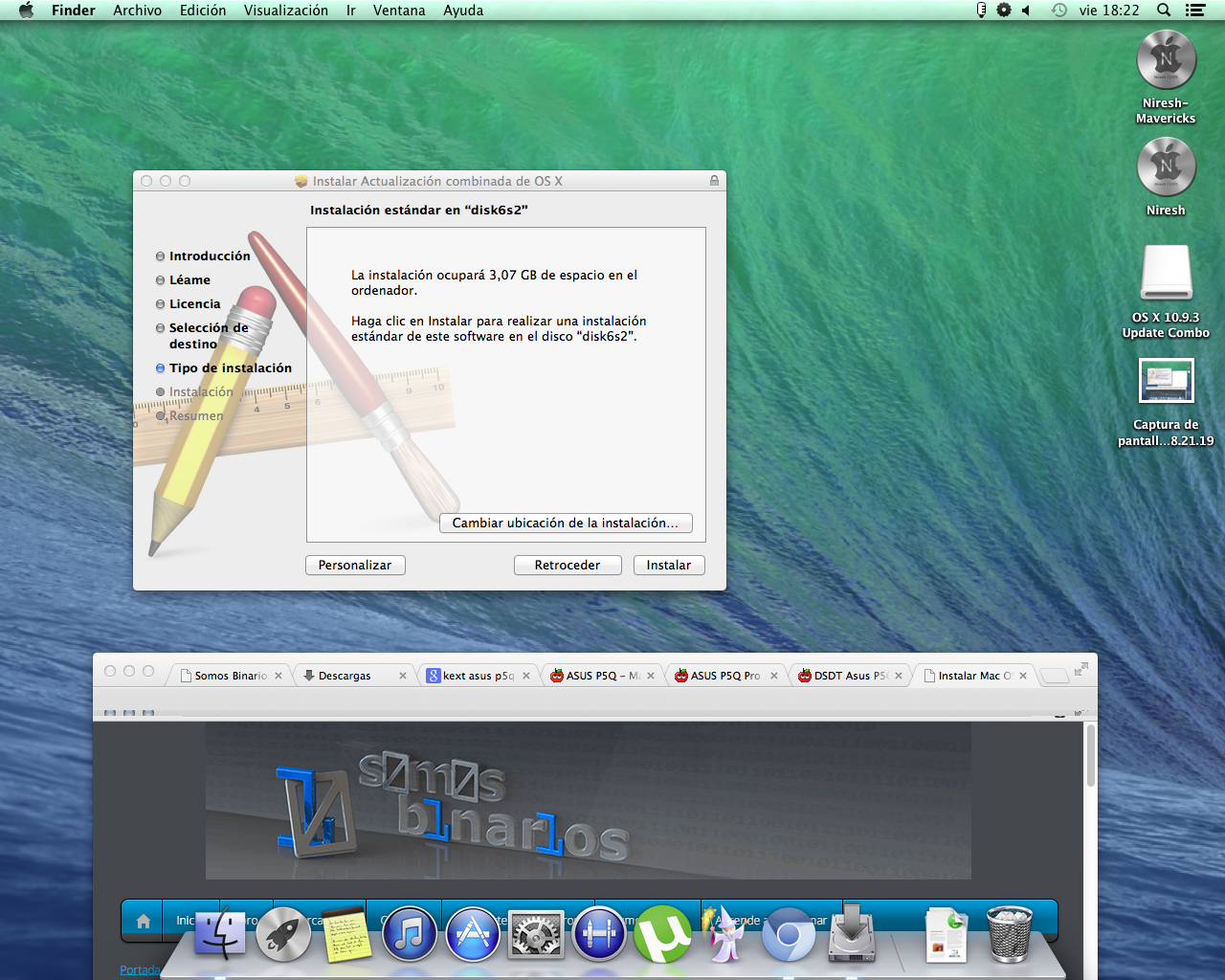Click the pen-shaped menu bar status icon
The image size is (1225, 980).
[981, 11]
